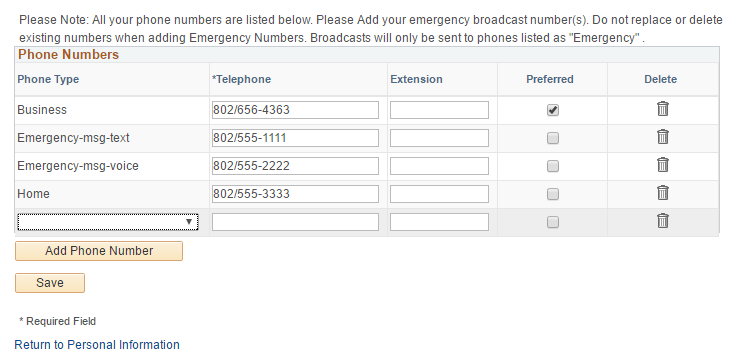Check Preferred for Emergency-msg-voice

[553, 166]
